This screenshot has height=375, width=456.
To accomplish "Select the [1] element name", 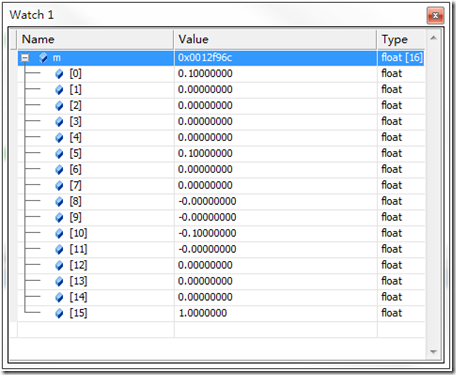I will tap(75, 90).
